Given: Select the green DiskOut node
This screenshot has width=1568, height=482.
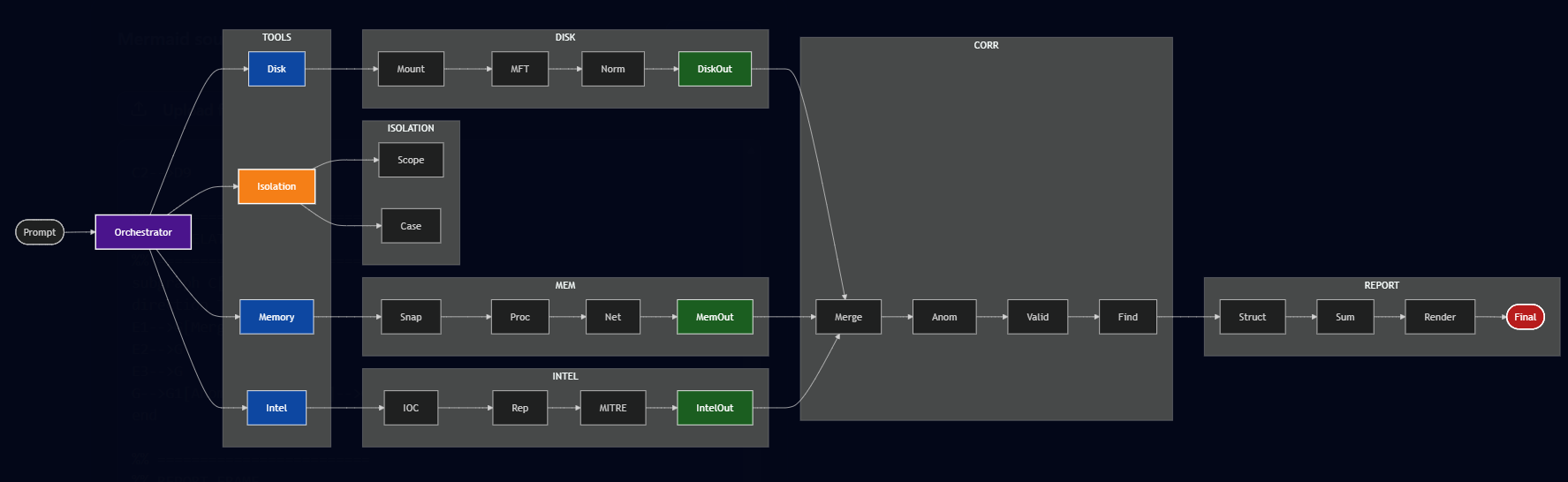Looking at the screenshot, I should coord(715,69).
